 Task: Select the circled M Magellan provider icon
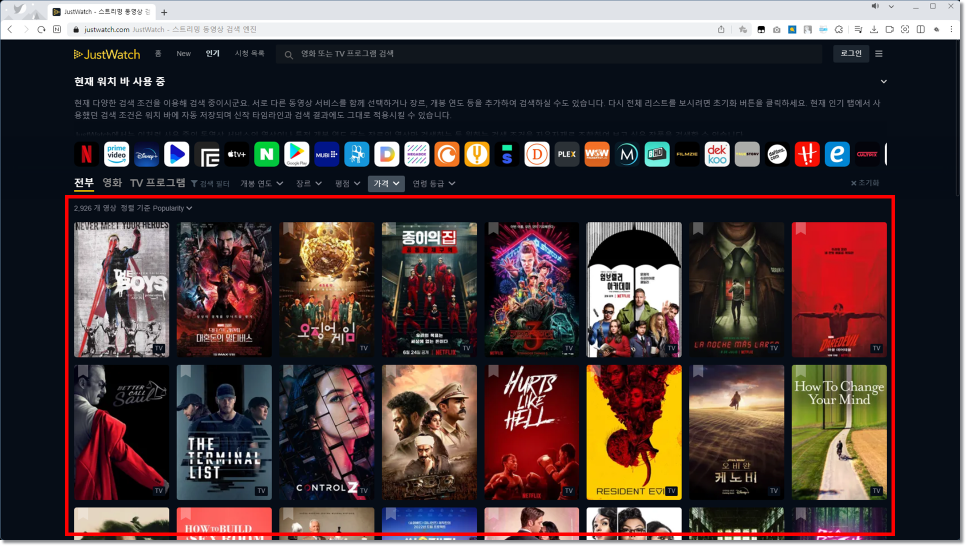click(x=627, y=155)
